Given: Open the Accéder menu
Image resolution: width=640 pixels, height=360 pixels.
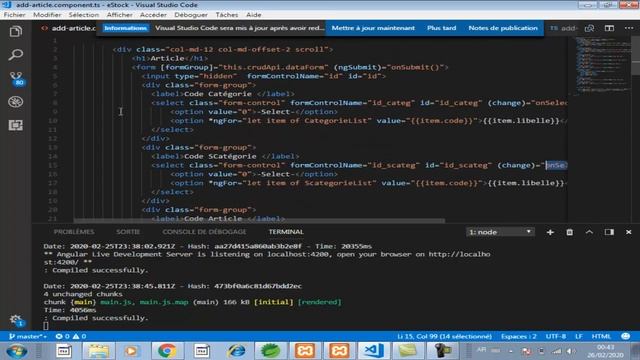Looking at the screenshot, I should pos(153,15).
